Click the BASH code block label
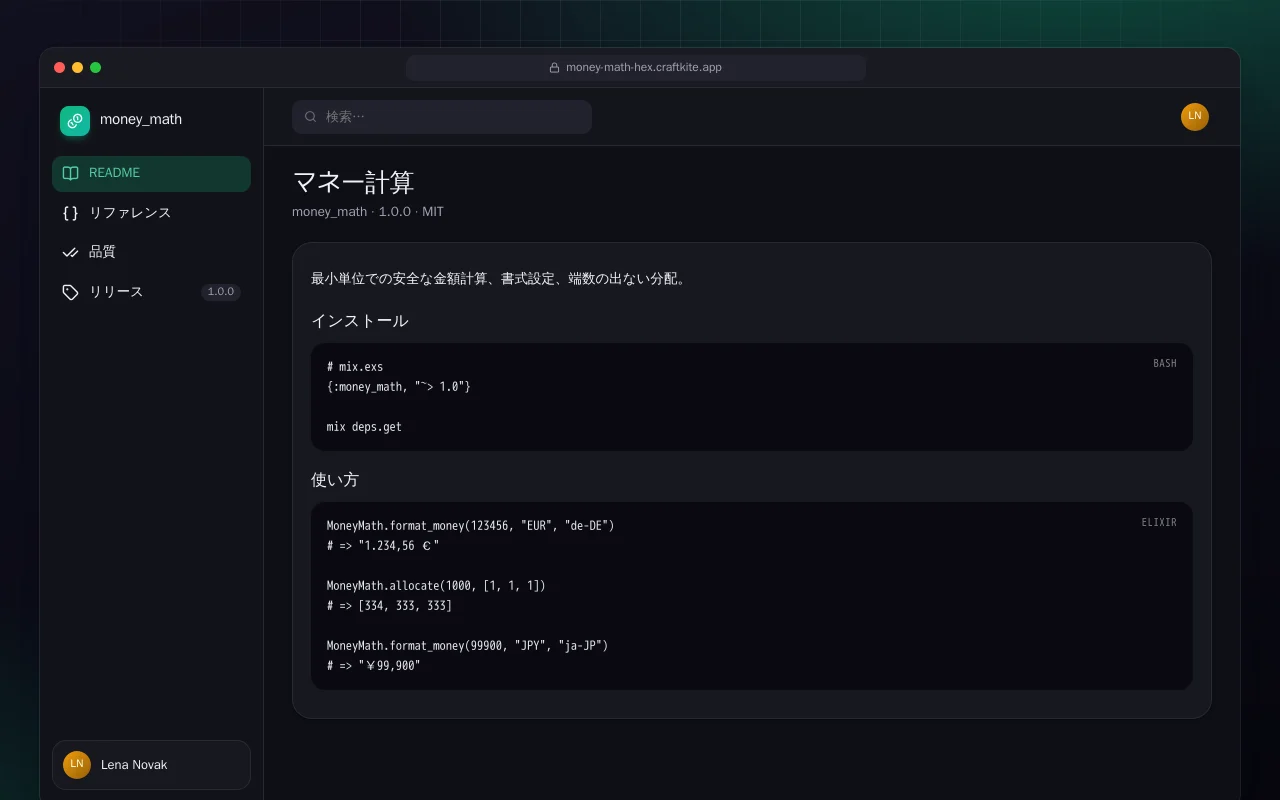Image resolution: width=1280 pixels, height=800 pixels. coord(1165,364)
